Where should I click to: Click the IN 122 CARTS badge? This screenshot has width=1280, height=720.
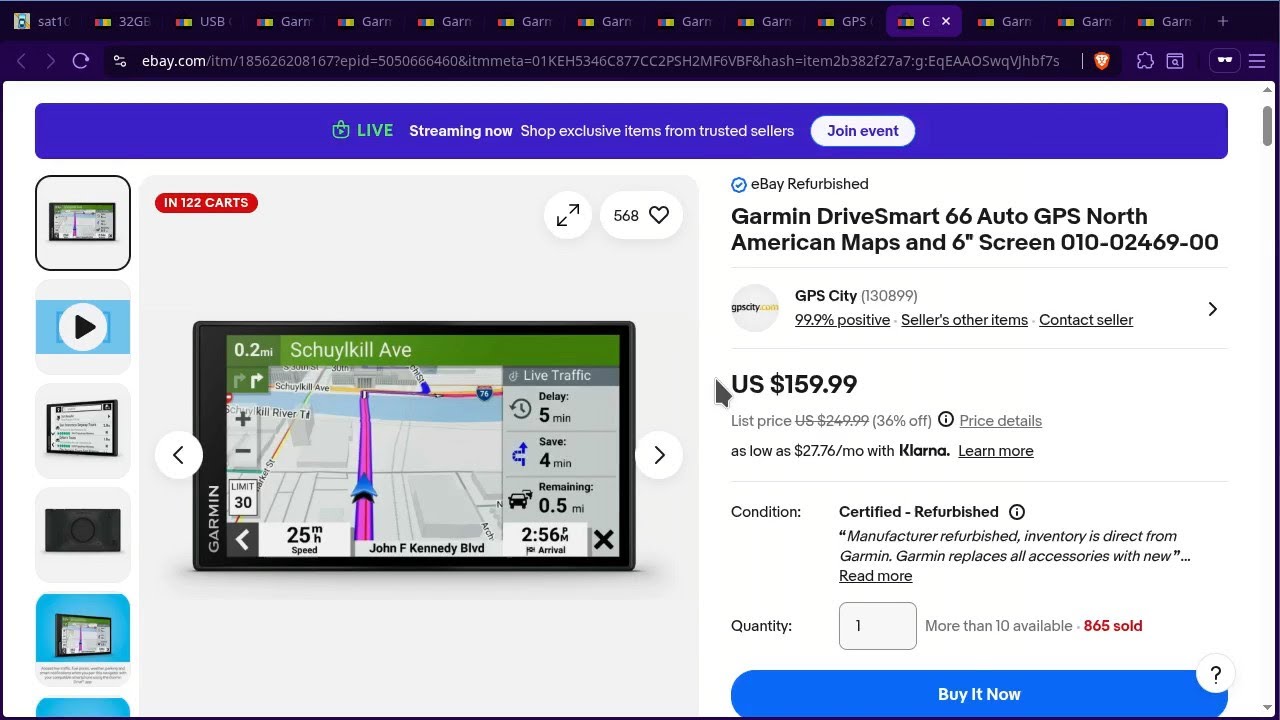tap(206, 203)
